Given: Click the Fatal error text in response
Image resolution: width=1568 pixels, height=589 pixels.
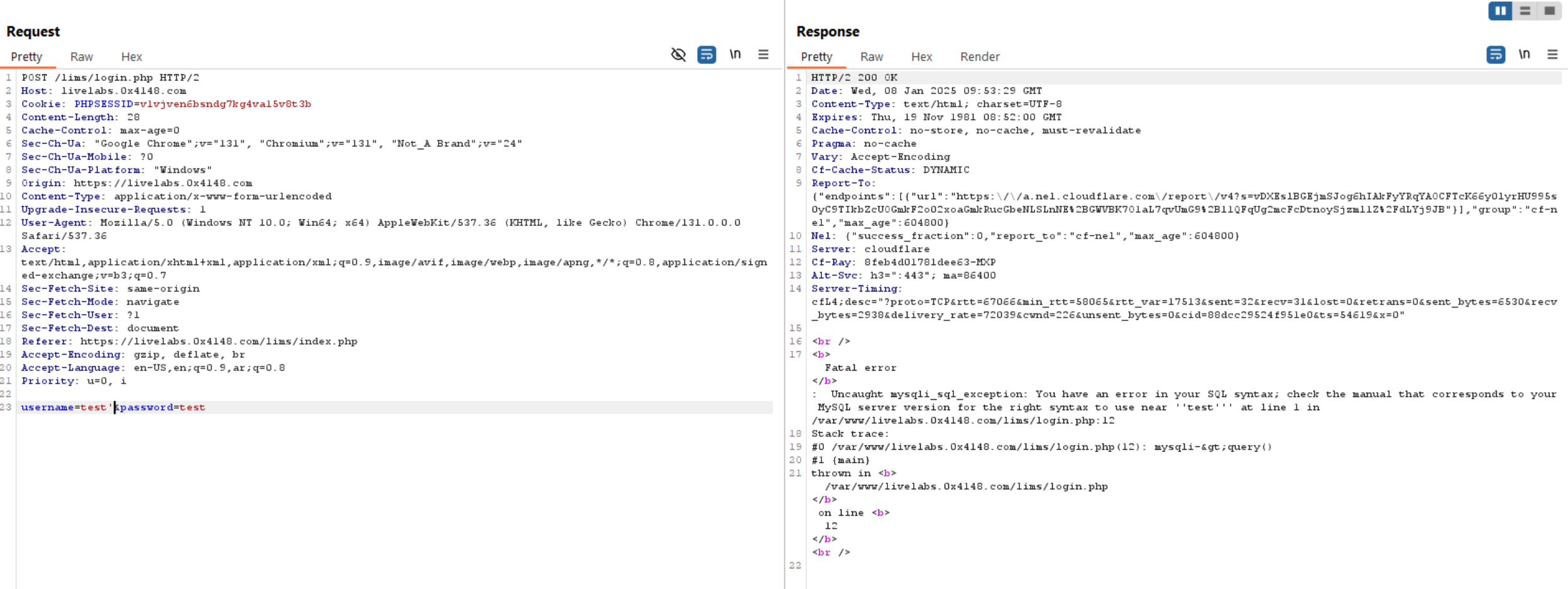Looking at the screenshot, I should (860, 368).
